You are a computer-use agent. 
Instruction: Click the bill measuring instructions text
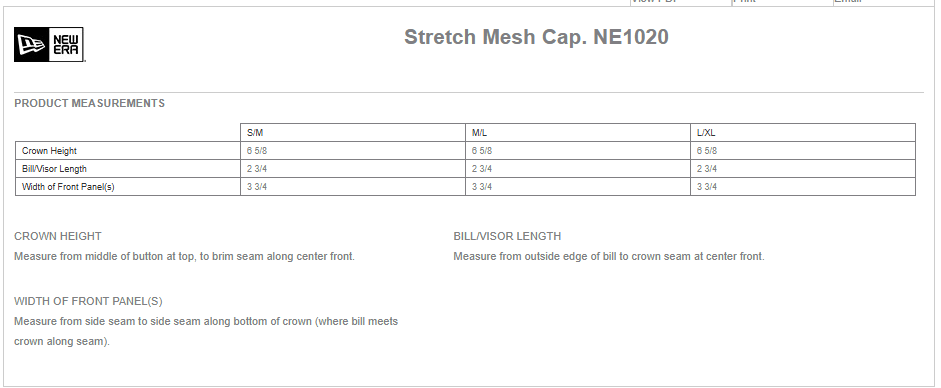(x=609, y=256)
